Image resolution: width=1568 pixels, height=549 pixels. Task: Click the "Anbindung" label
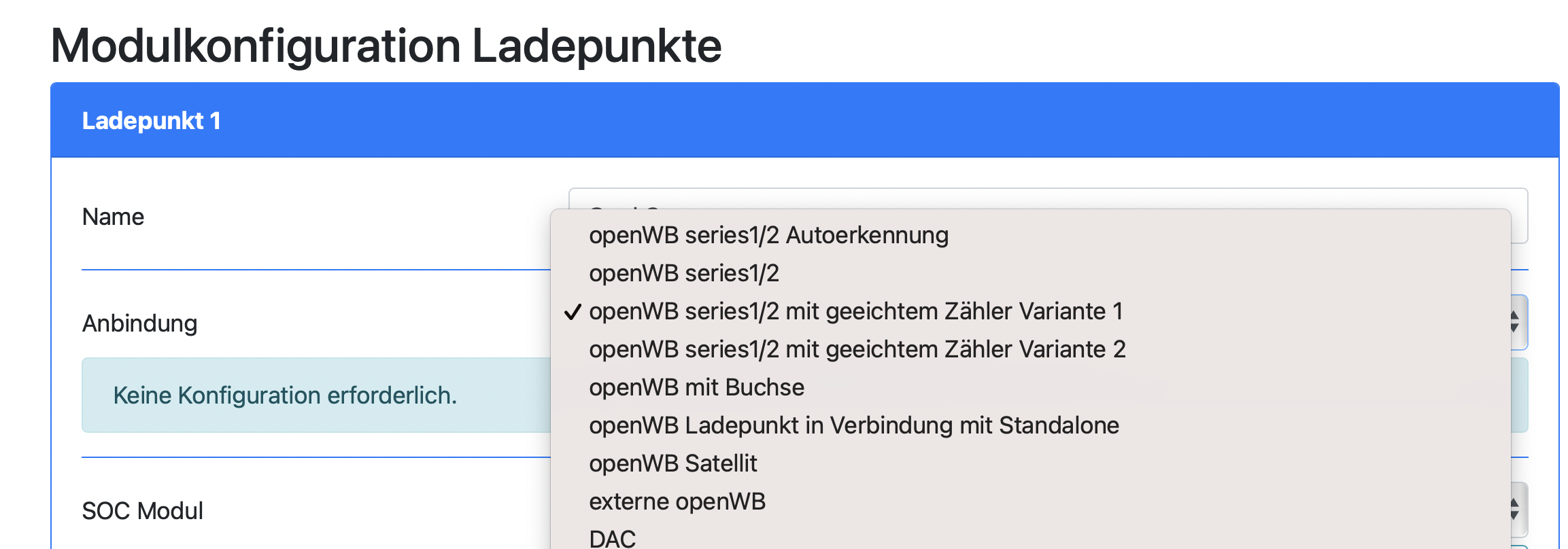pos(139,323)
